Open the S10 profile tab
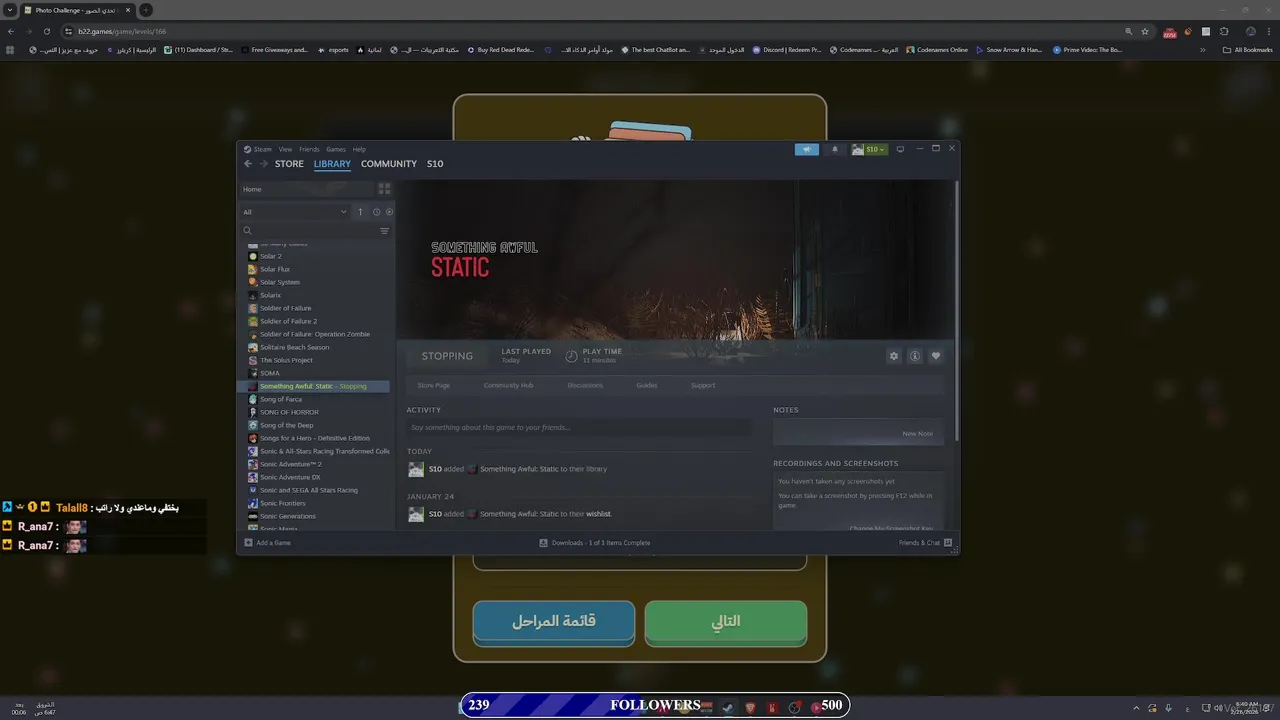Screen dimensions: 1280x720 (x=435, y=164)
